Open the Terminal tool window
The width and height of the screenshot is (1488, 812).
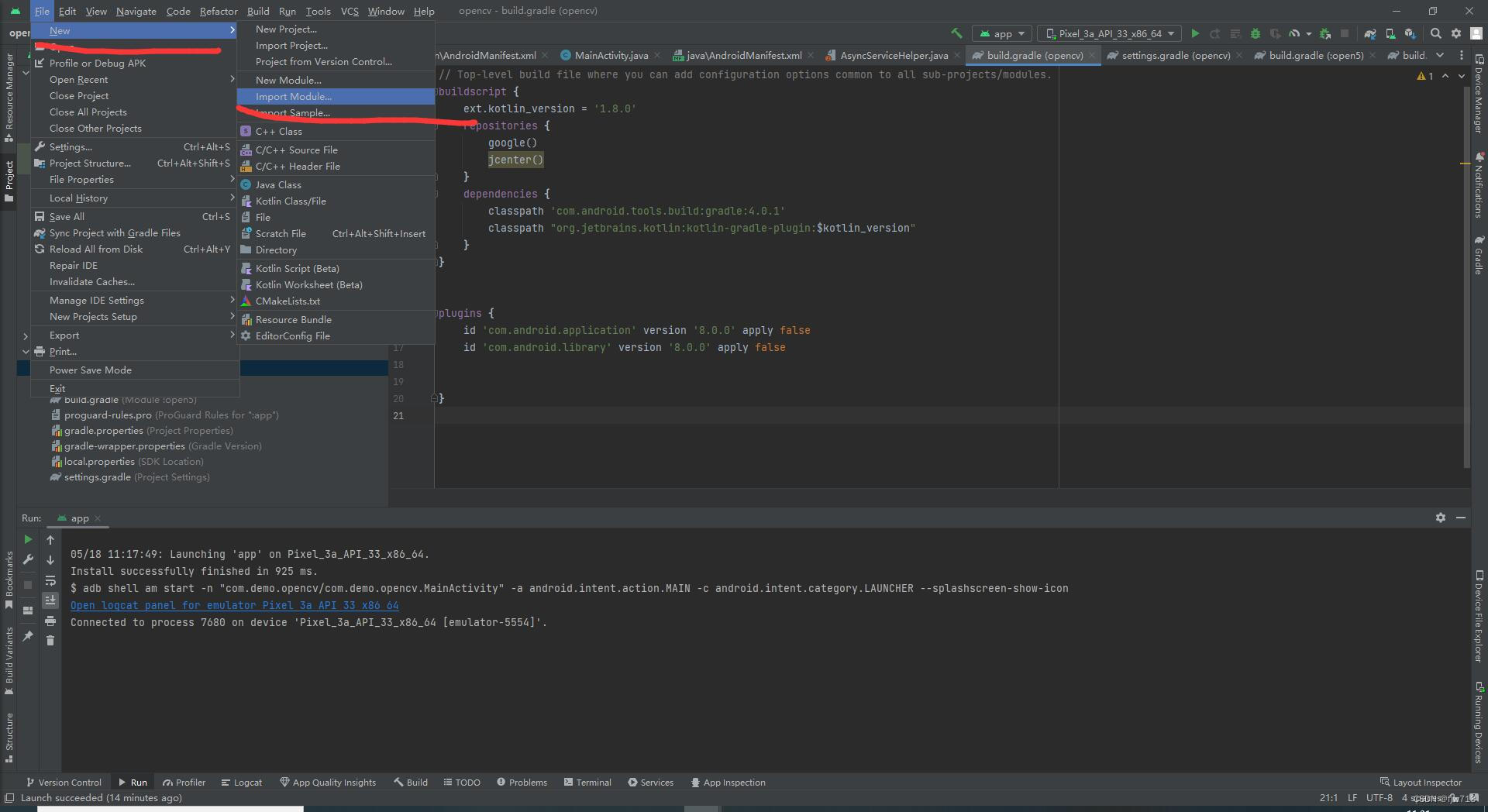587,782
